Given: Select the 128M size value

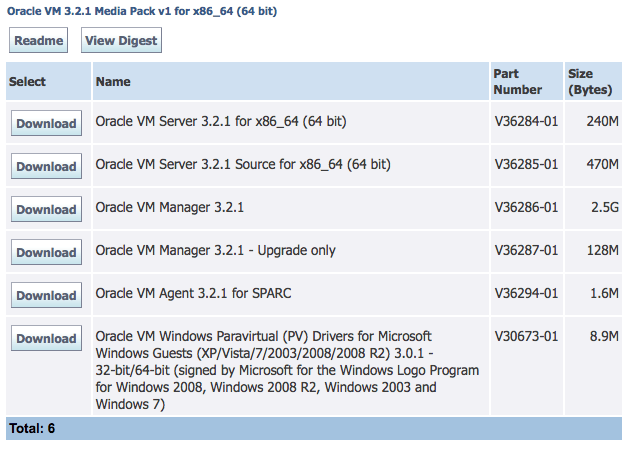Looking at the screenshot, I should point(602,250).
